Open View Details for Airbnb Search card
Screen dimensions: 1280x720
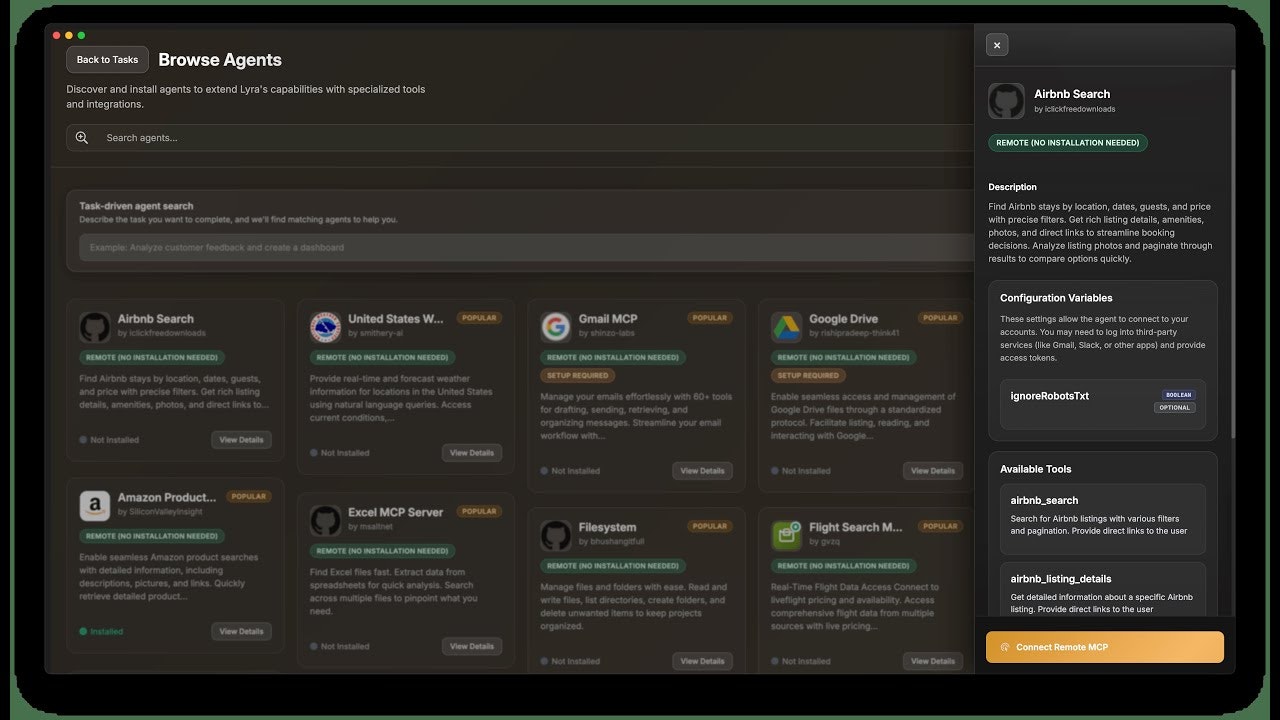click(241, 440)
